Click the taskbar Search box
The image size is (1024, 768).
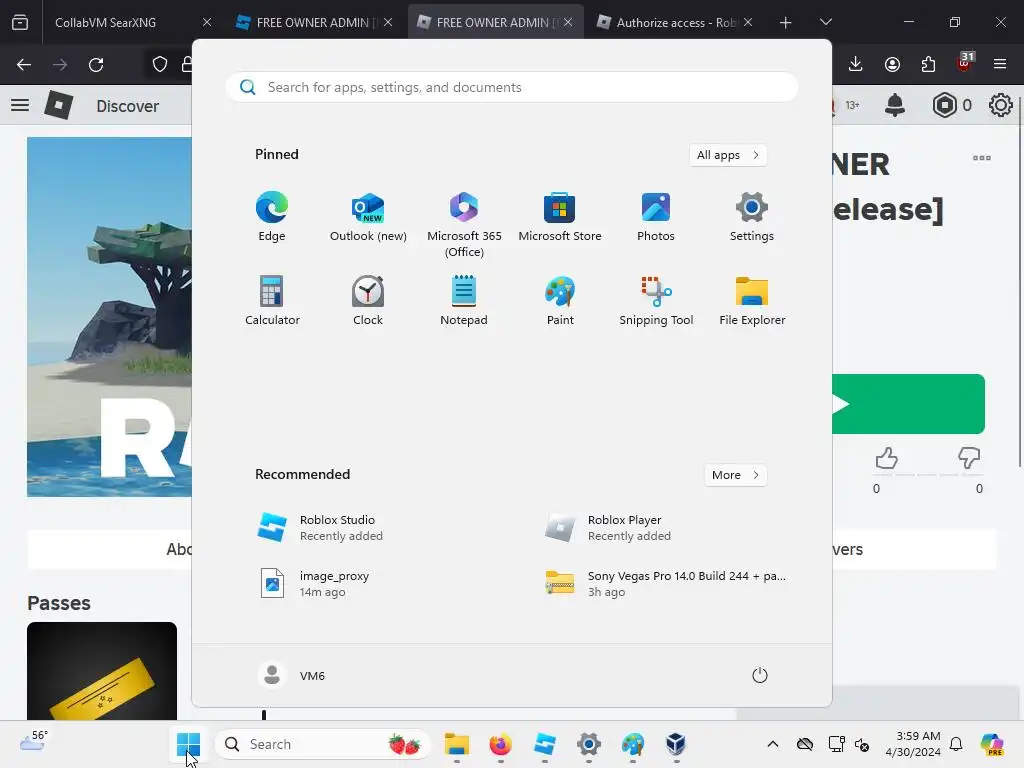coord(323,744)
